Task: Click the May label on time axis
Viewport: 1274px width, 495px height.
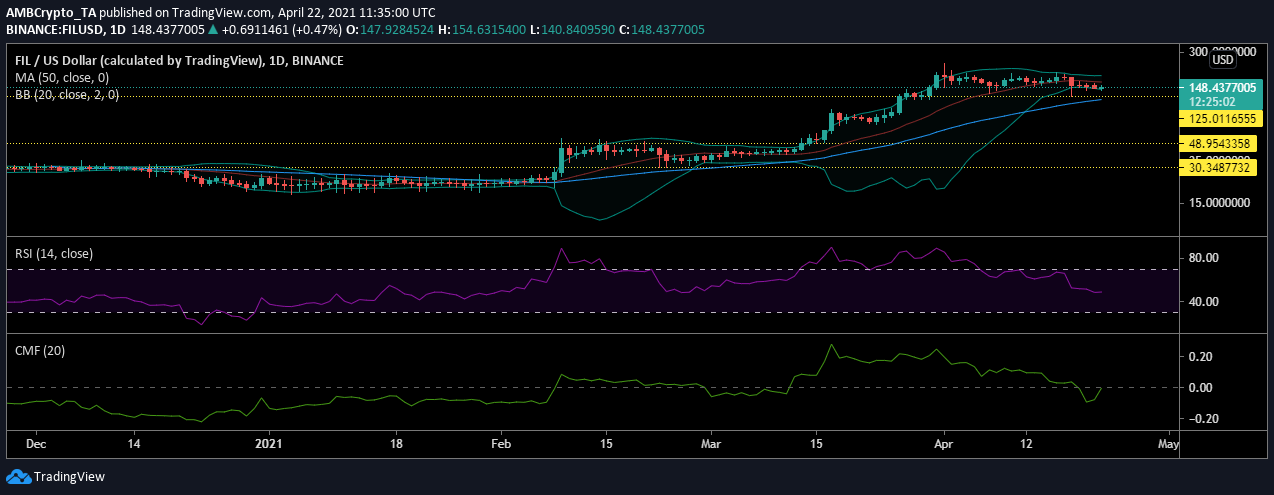Action: coord(1168,441)
